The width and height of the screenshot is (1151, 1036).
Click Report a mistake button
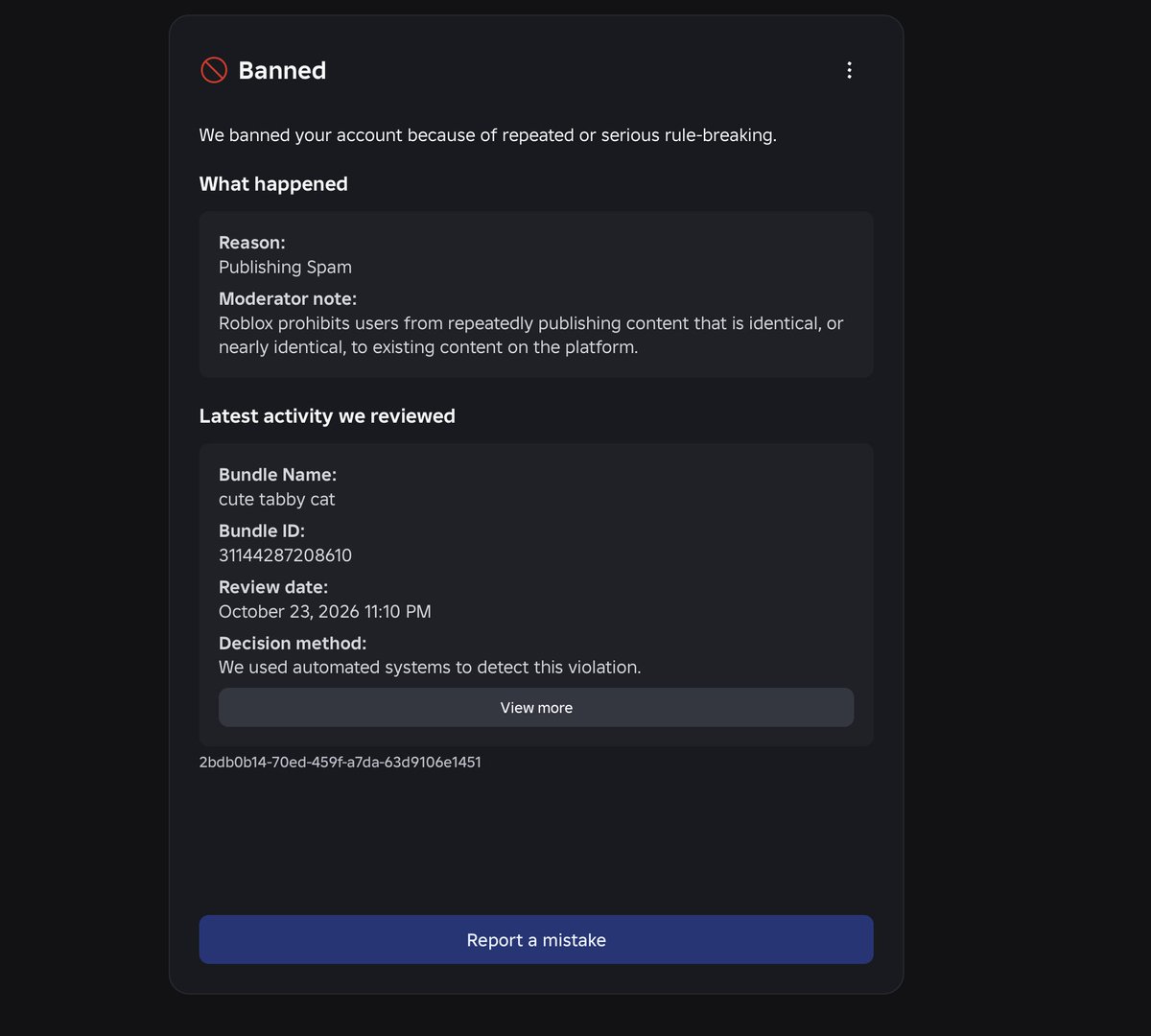(536, 939)
